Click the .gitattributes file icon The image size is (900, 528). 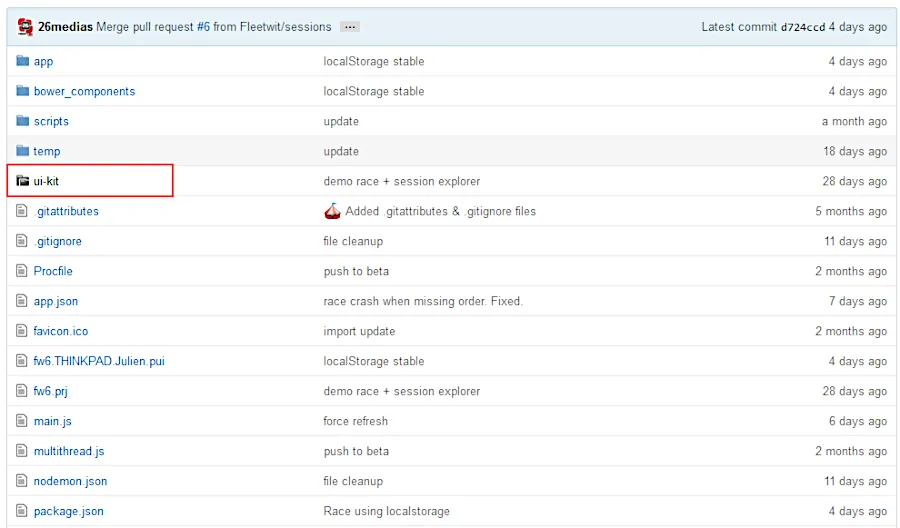click(x=23, y=211)
